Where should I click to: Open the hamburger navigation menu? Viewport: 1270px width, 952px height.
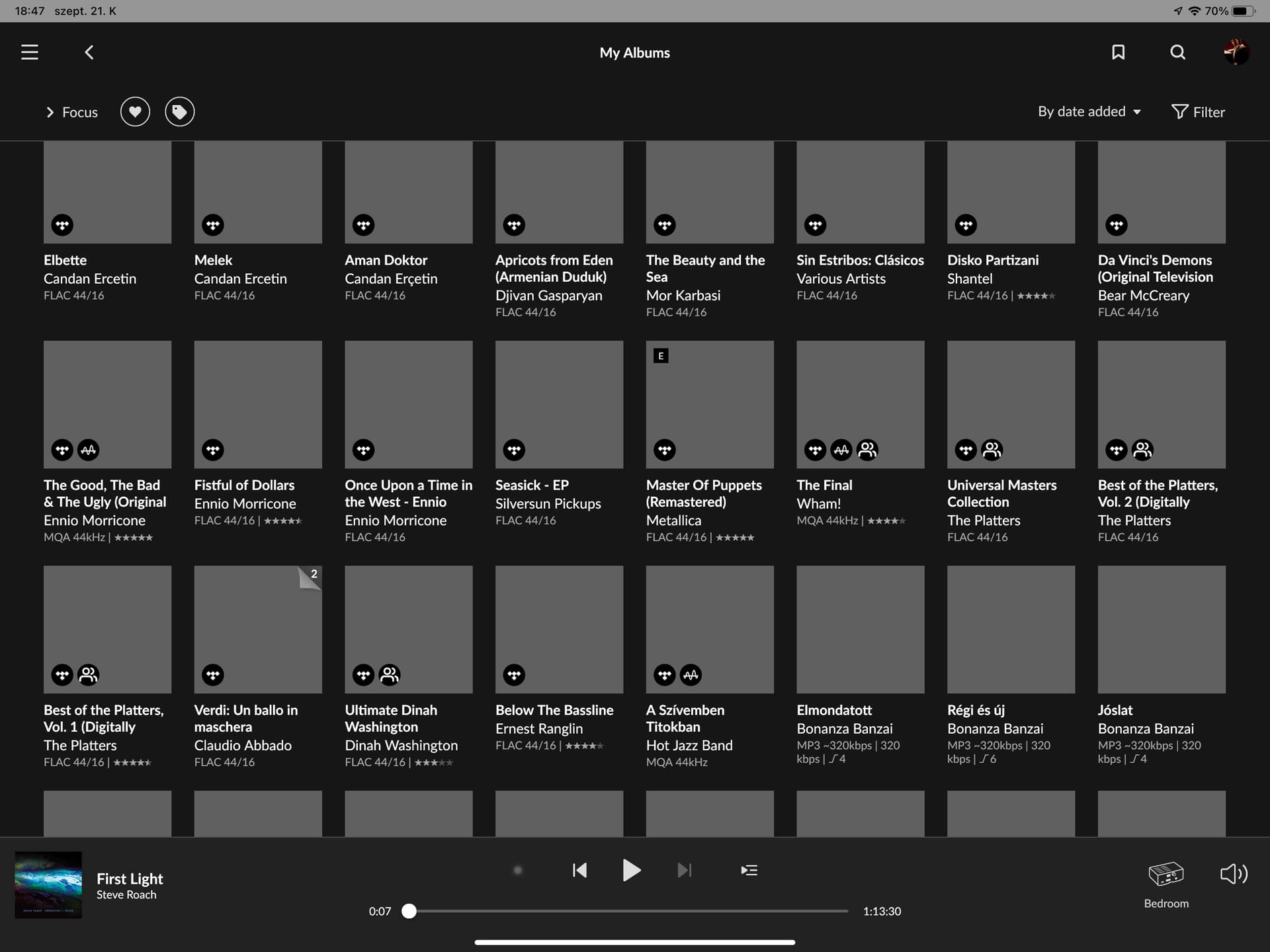point(30,52)
